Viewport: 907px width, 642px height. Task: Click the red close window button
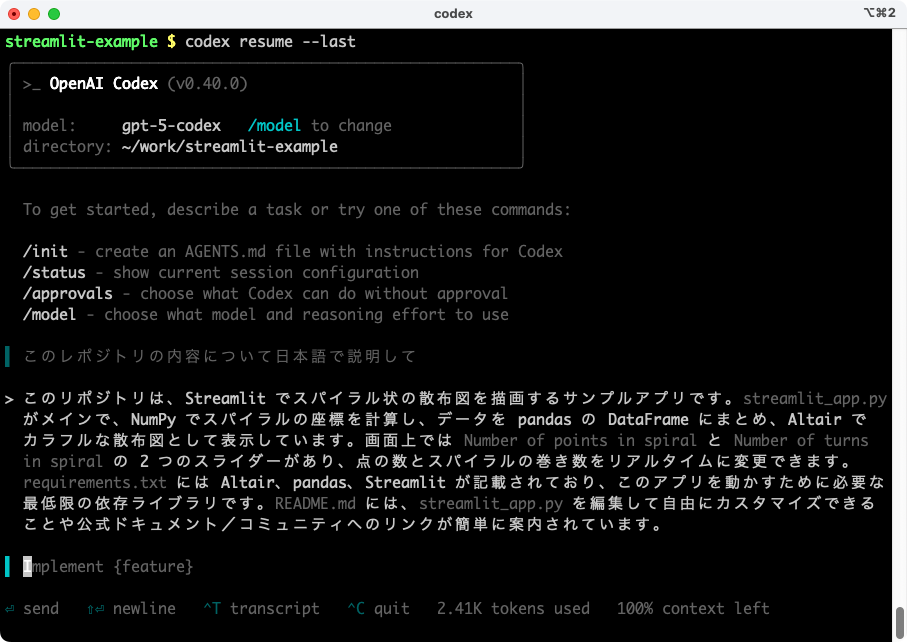point(14,14)
